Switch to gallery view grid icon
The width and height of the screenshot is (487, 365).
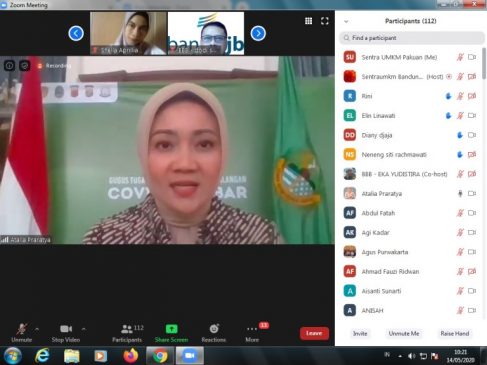coord(309,21)
